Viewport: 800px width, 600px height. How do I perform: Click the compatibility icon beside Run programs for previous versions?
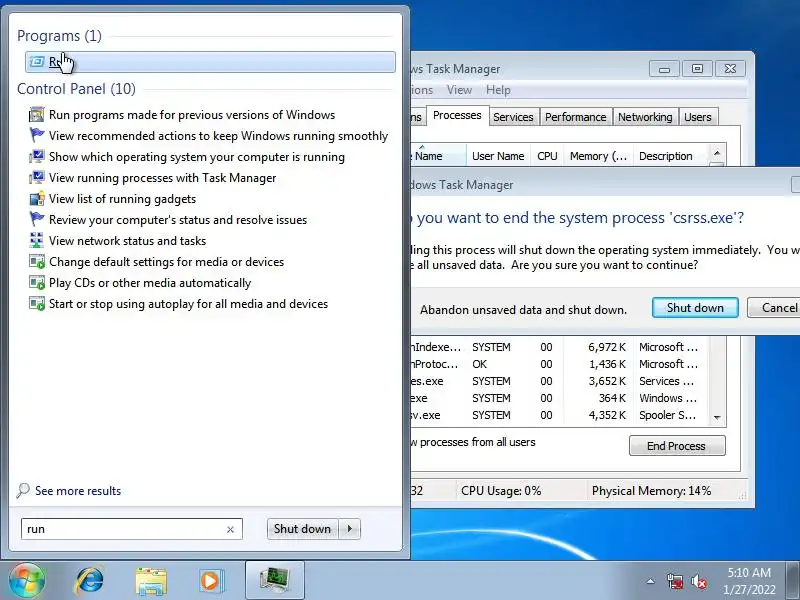click(37, 115)
